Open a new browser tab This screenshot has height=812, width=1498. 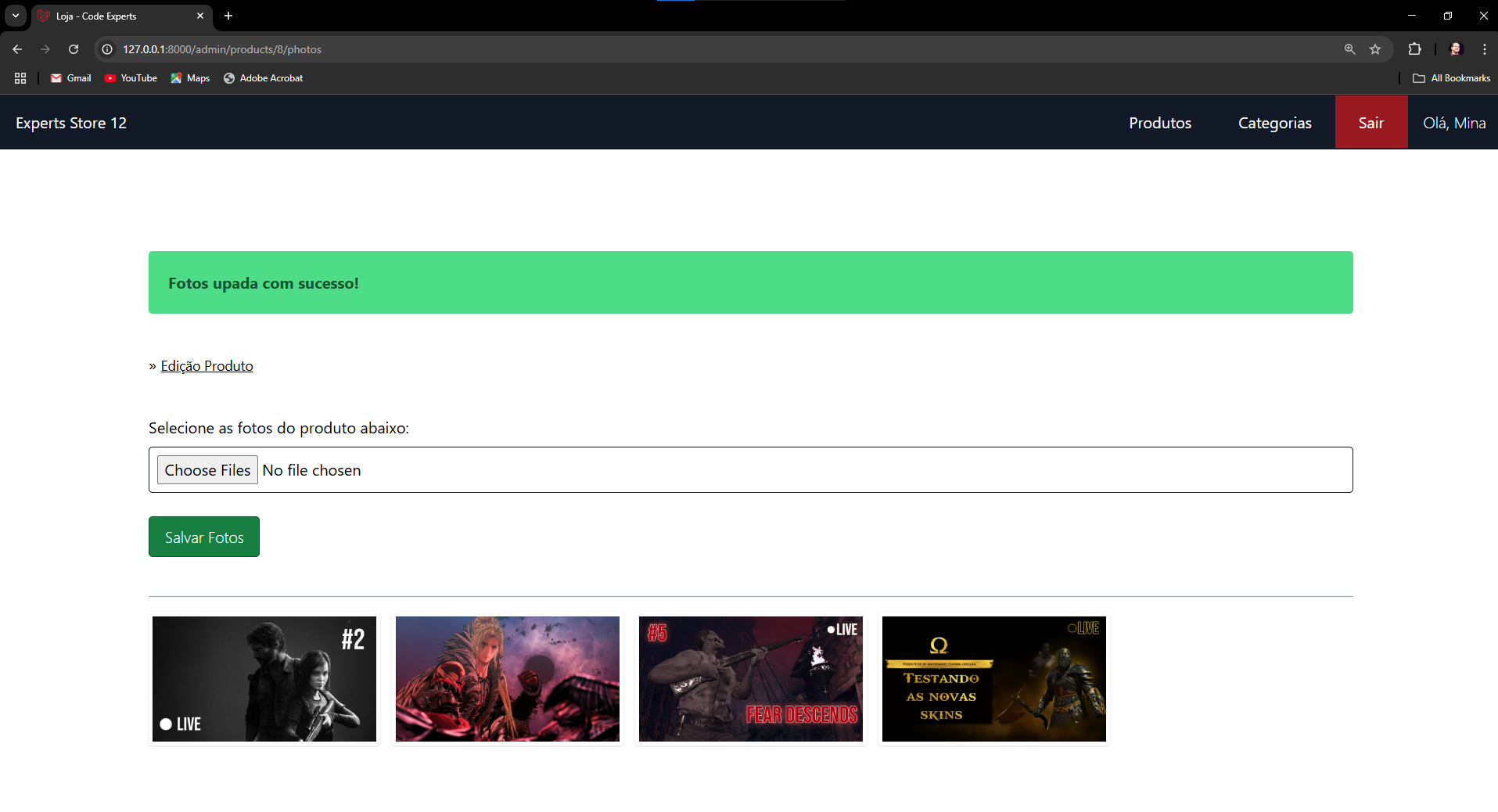click(x=228, y=16)
